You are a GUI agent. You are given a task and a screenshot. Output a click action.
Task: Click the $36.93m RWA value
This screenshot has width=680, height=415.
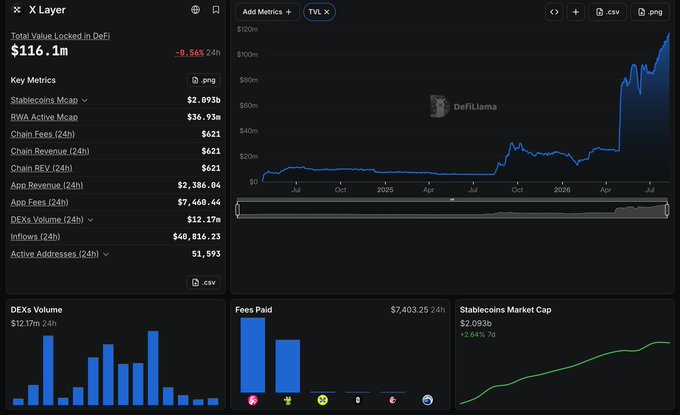204,117
